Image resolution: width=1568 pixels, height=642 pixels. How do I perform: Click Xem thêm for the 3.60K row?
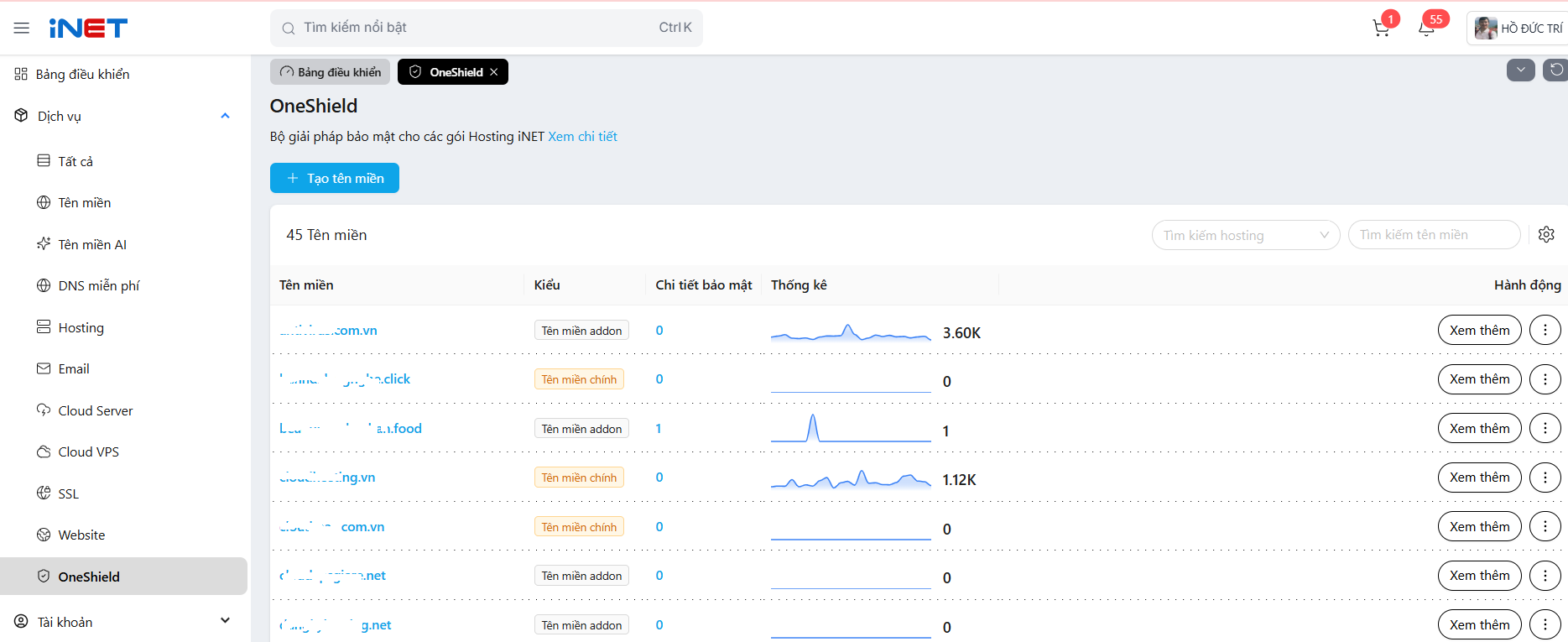click(x=1479, y=331)
